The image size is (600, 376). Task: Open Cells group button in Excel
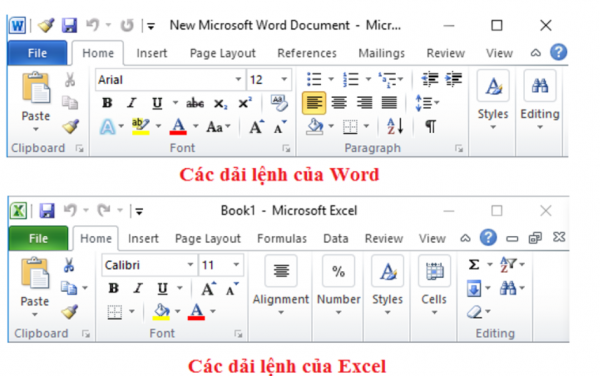coord(434,285)
